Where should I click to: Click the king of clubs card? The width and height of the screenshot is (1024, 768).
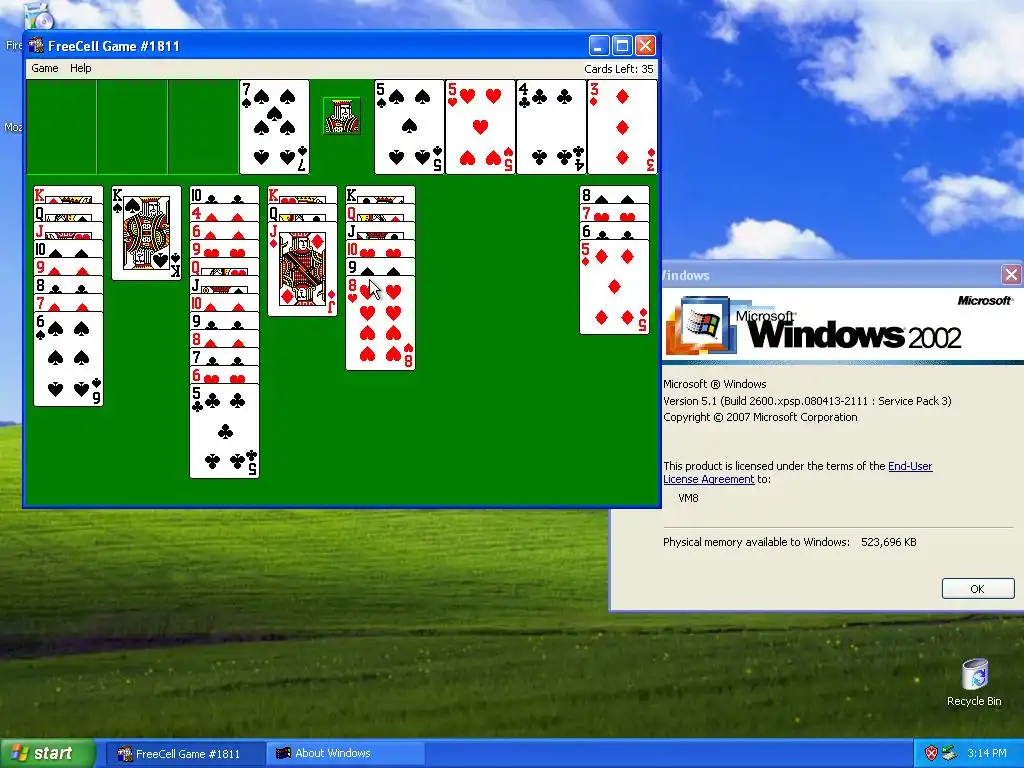(380, 195)
